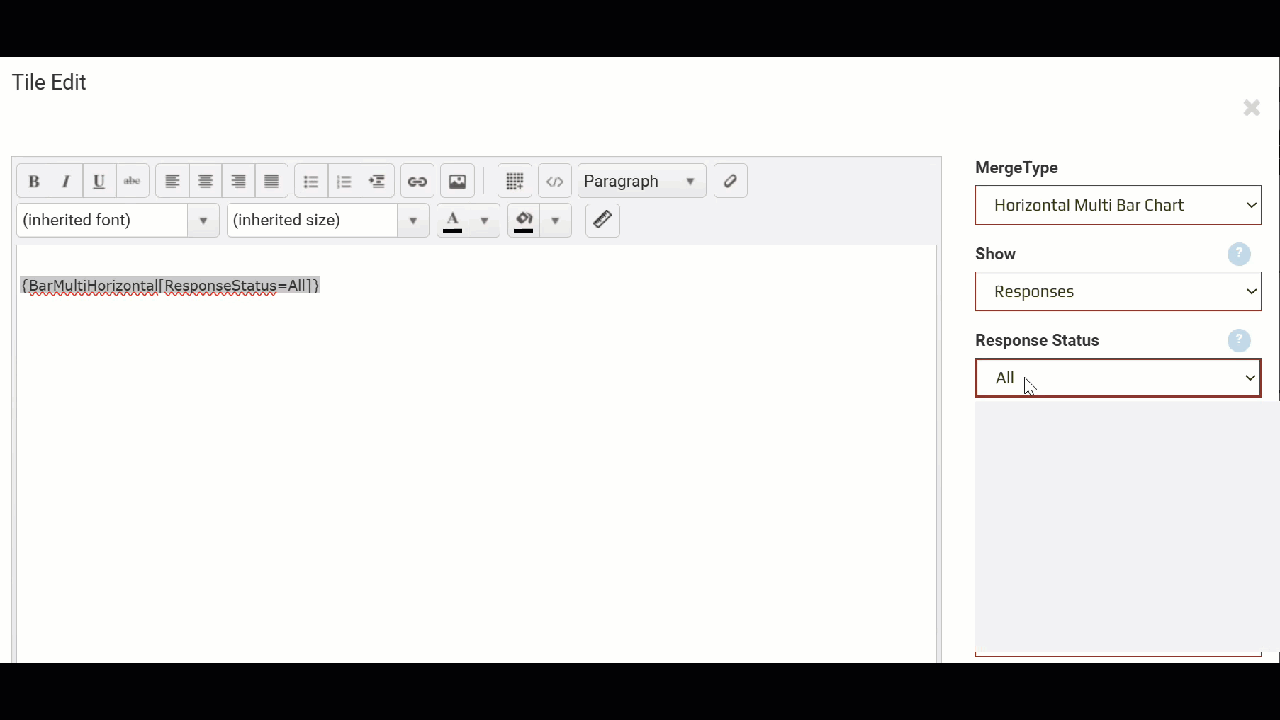Insert an ordered numbered list
Viewport: 1280px width, 720px height.
click(344, 181)
